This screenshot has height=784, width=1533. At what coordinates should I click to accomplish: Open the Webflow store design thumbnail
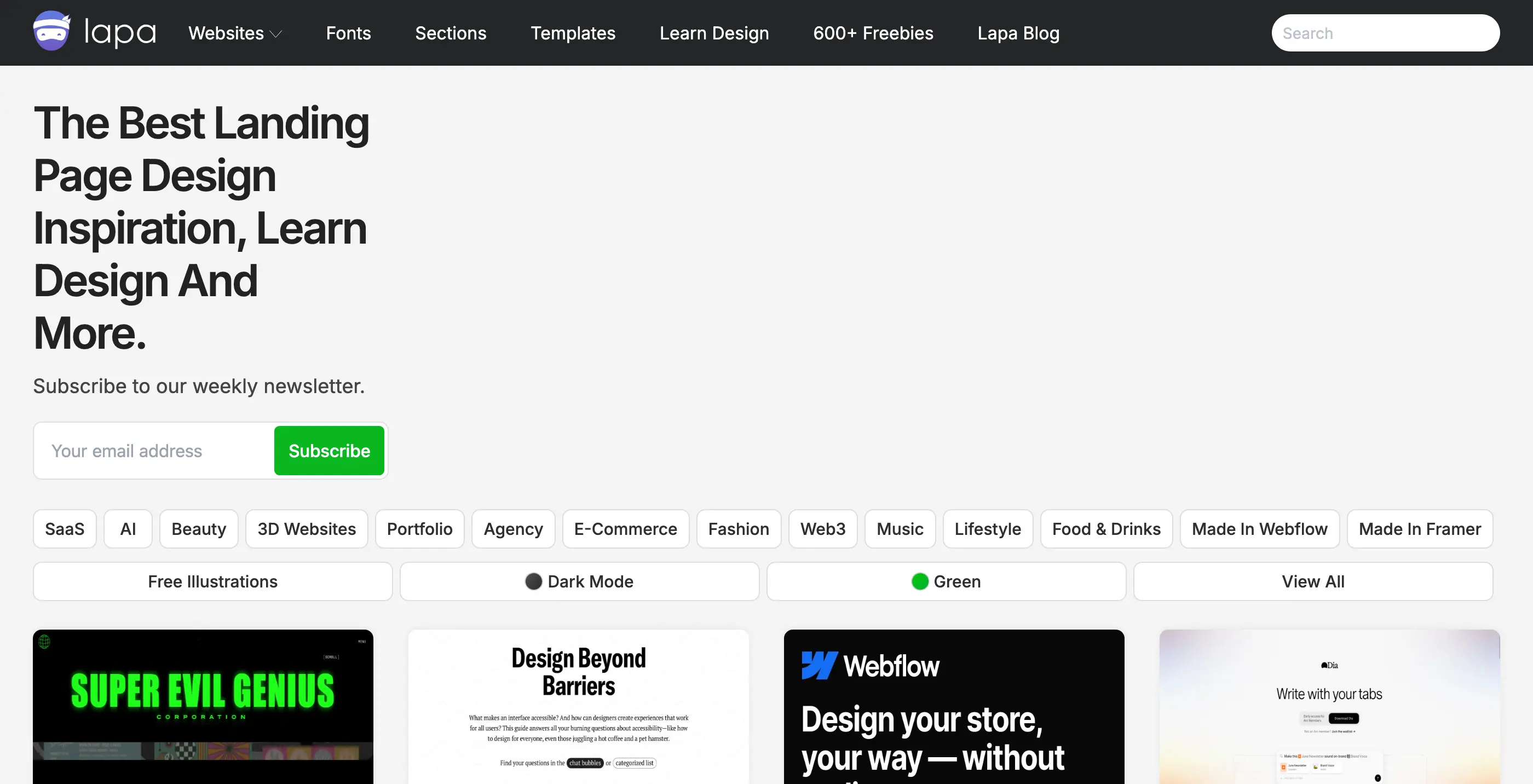(x=954, y=707)
